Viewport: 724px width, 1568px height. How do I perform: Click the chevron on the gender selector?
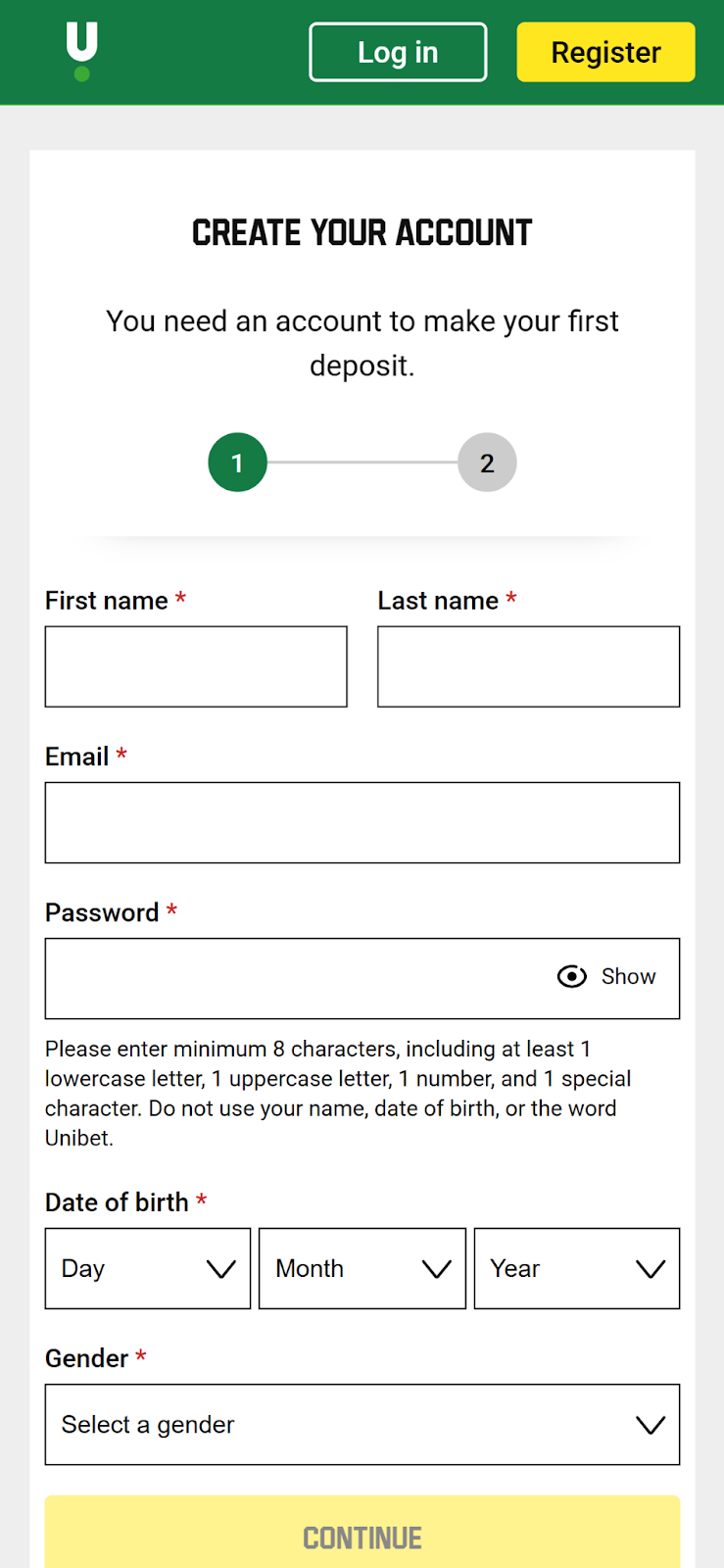pos(650,1425)
